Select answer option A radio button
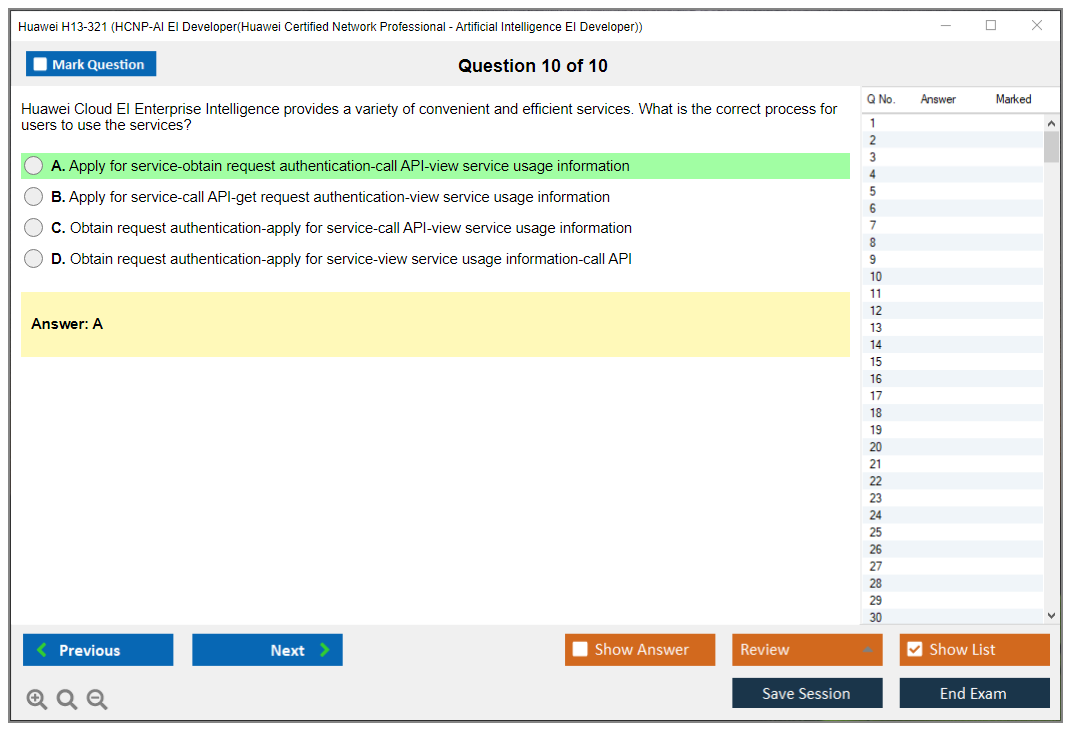This screenshot has width=1075, height=735. [x=34, y=166]
